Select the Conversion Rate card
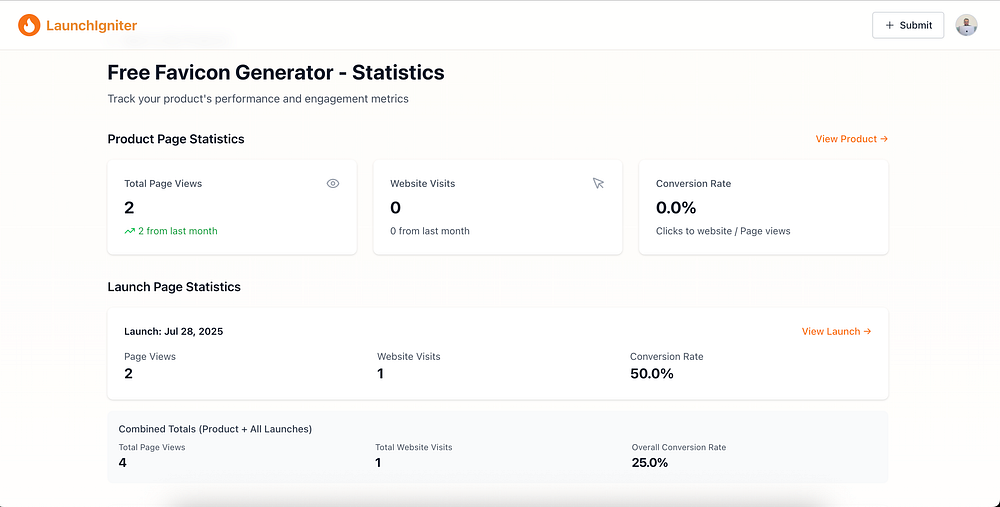 tap(763, 207)
